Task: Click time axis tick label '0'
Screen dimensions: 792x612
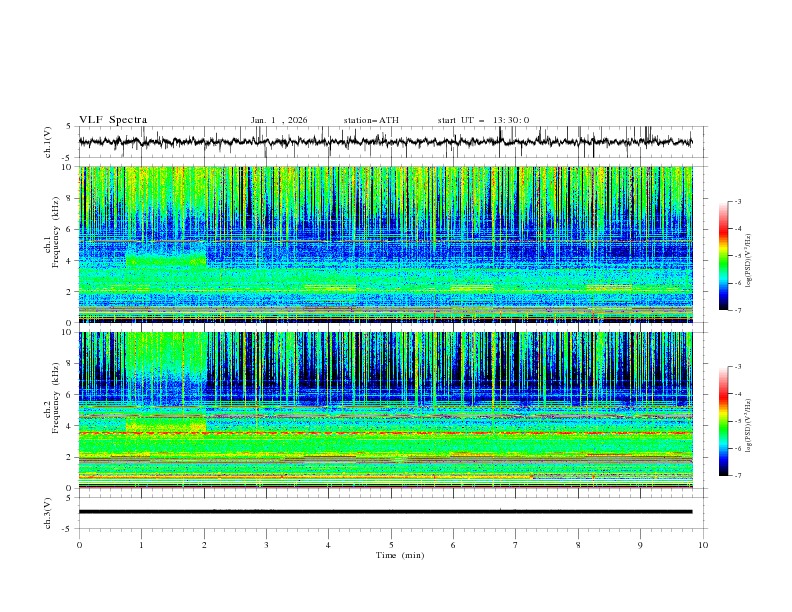Action: coord(79,545)
